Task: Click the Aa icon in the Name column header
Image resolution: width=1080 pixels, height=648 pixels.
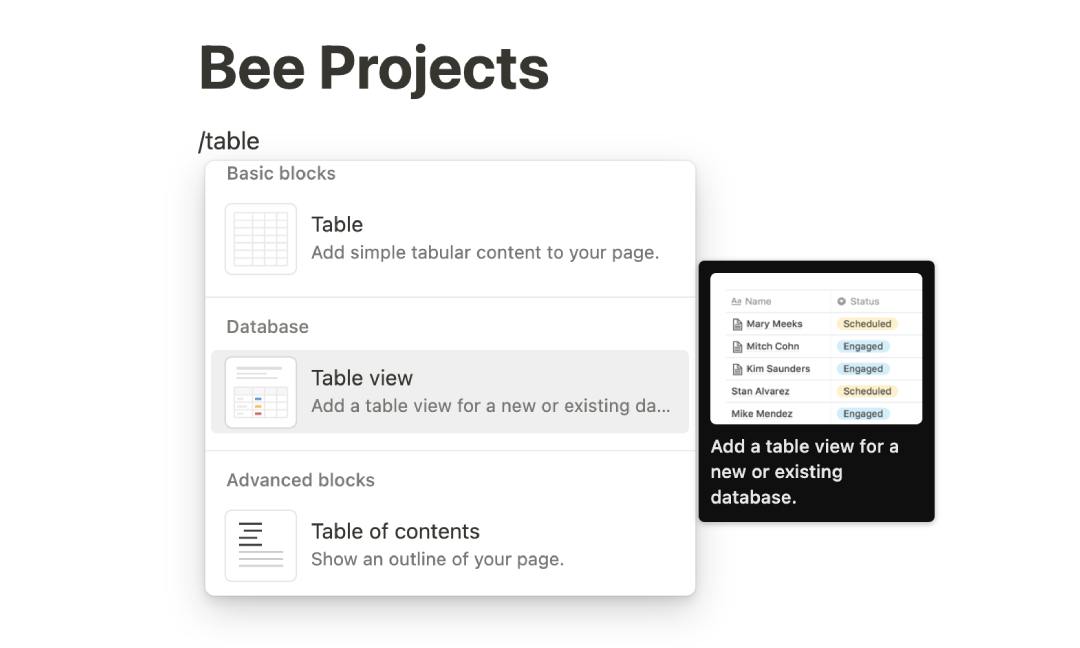Action: point(735,301)
